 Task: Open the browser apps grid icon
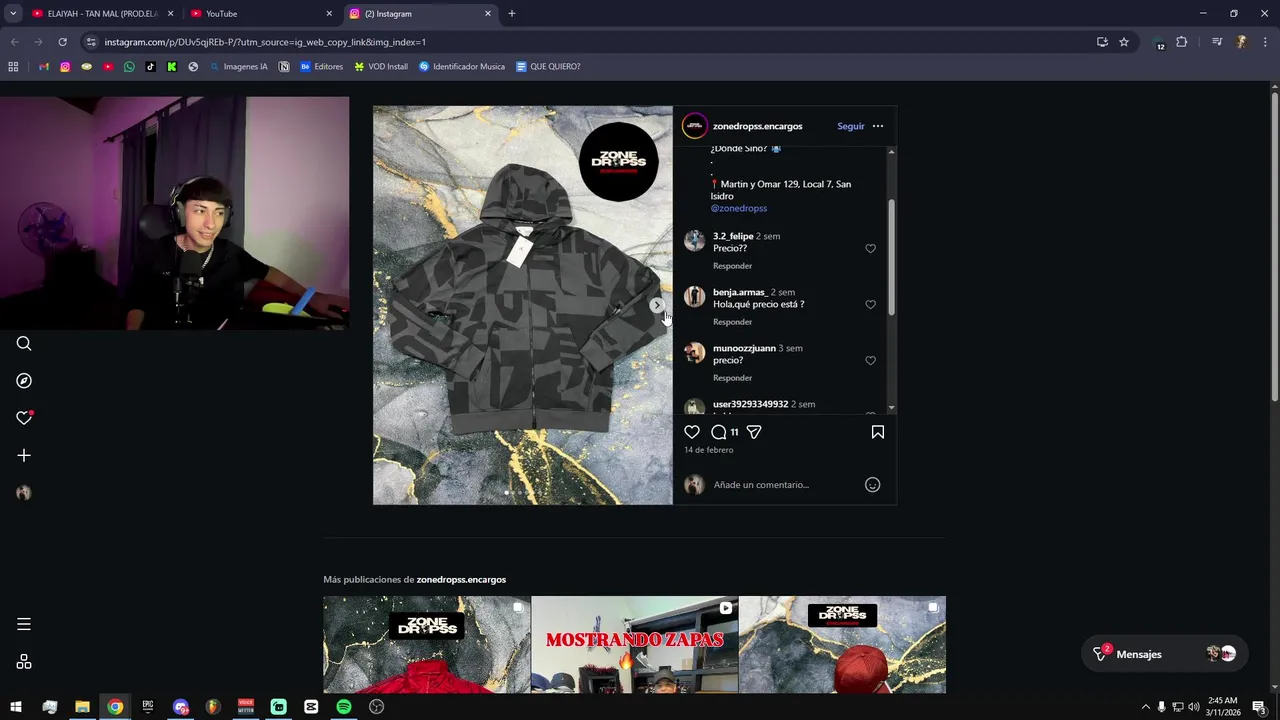pyautogui.click(x=13, y=67)
